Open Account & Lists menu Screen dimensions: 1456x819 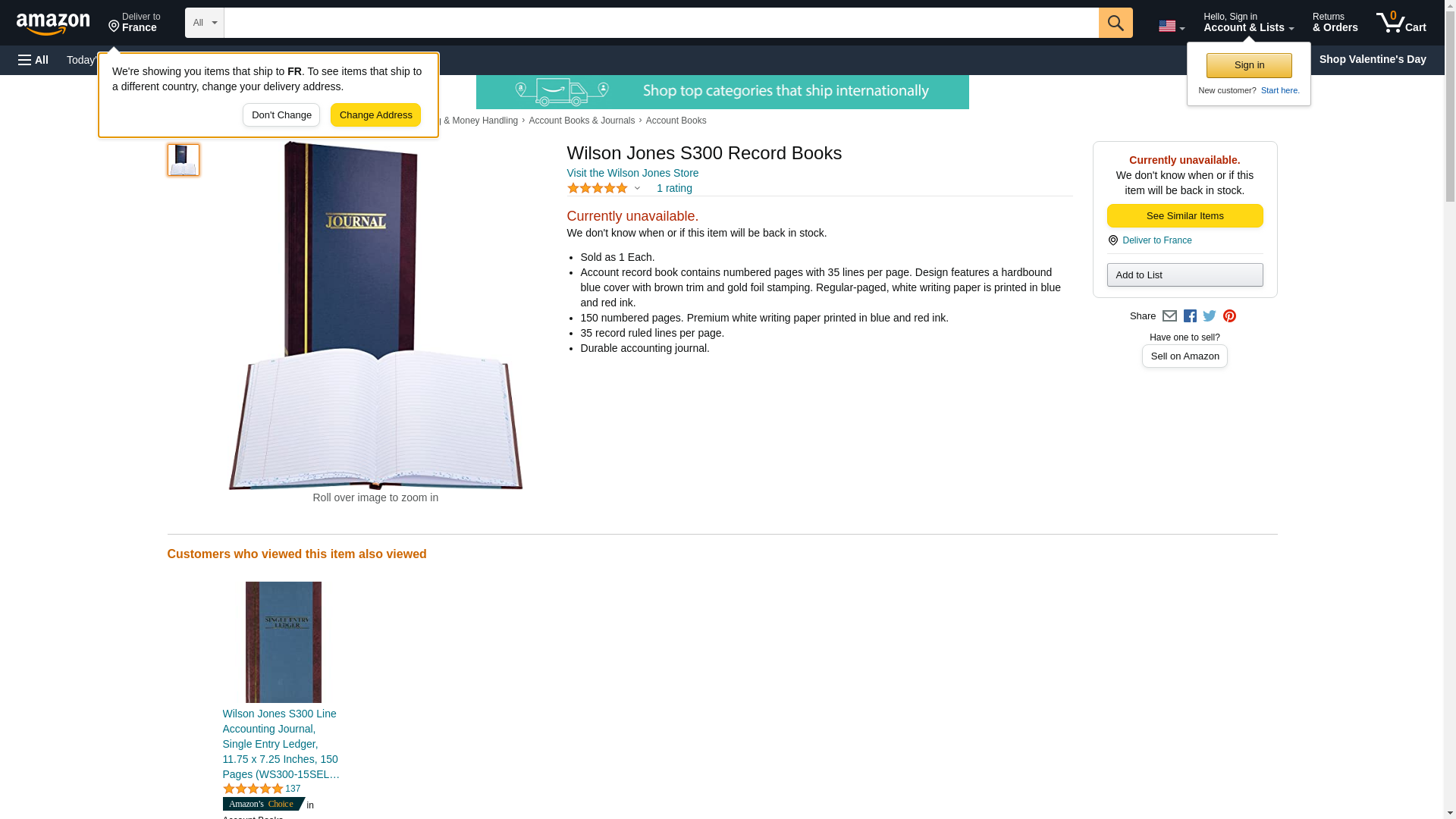pos(1248,23)
